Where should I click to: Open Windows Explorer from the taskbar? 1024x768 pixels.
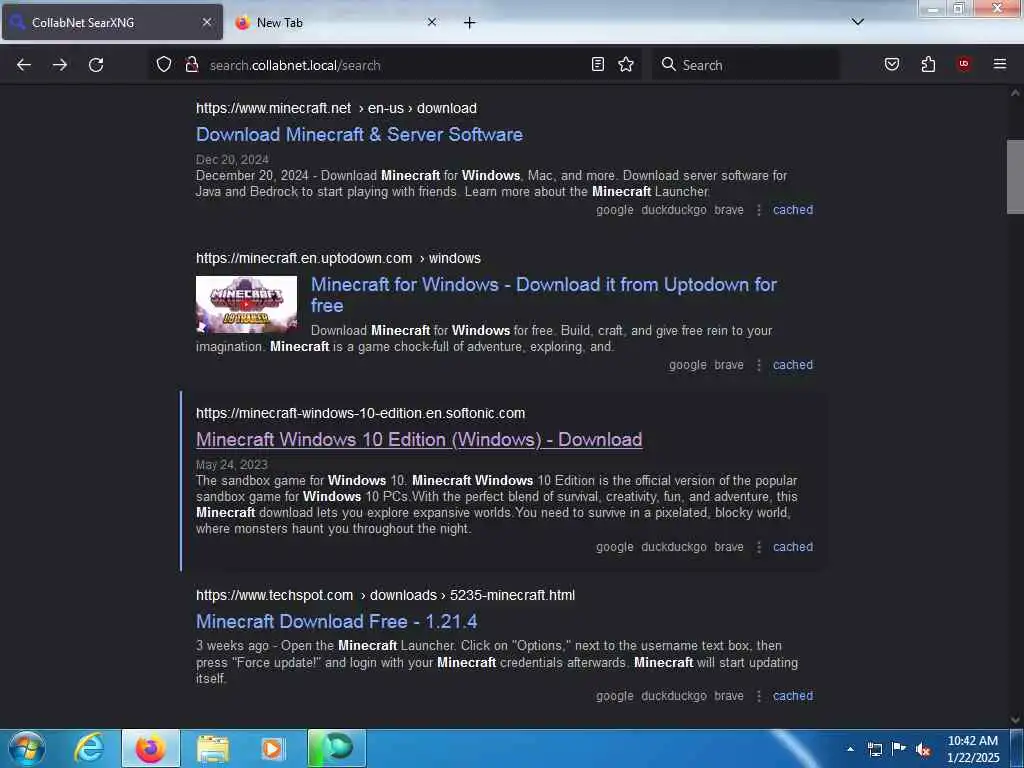(x=213, y=748)
